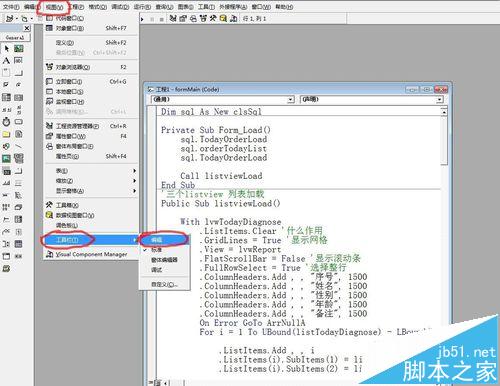Viewport: 500px width, 386px height.
Task: Select the Frame control in toolbox
Action: (x=6, y=73)
